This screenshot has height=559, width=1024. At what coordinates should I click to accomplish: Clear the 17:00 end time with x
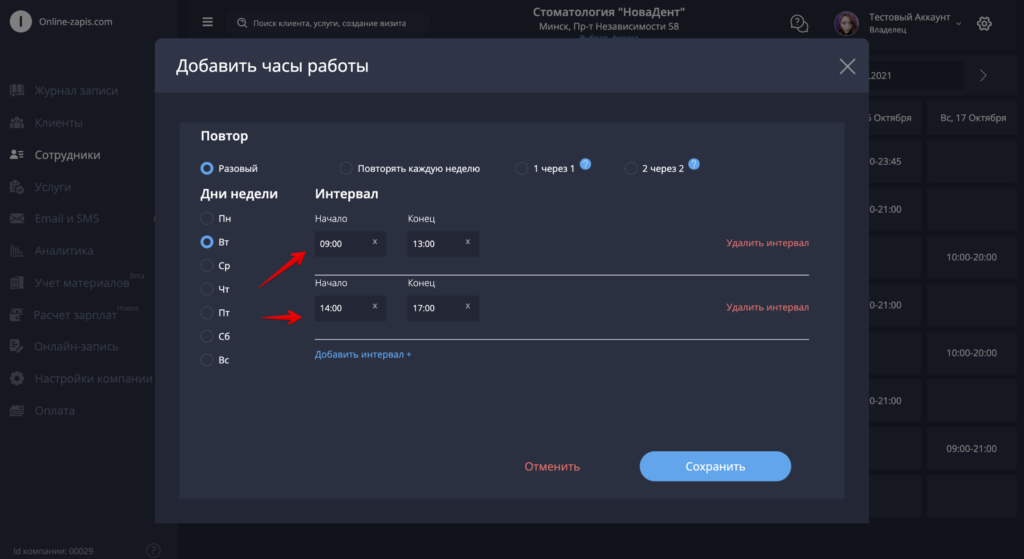(468, 306)
